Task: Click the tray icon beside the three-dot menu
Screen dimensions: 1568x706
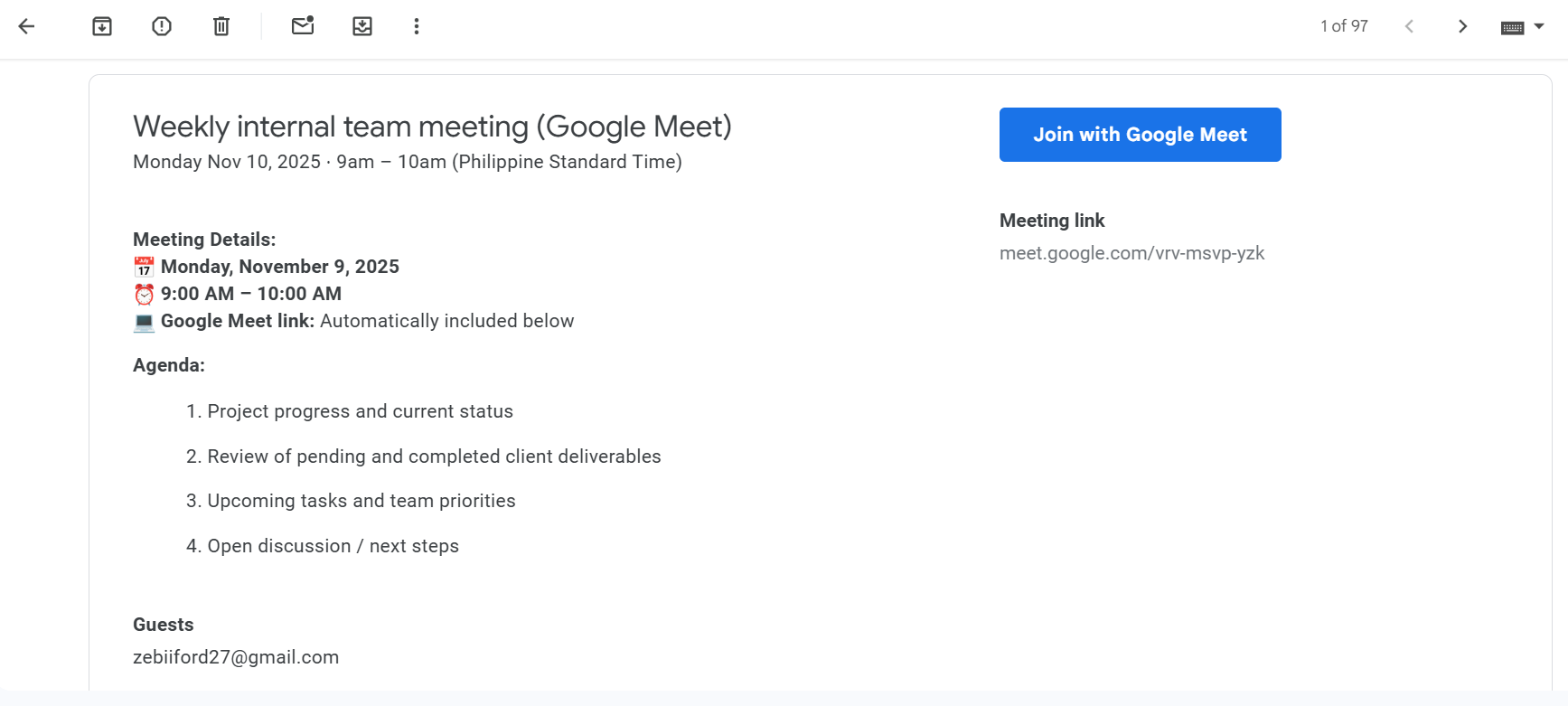Action: click(x=362, y=26)
